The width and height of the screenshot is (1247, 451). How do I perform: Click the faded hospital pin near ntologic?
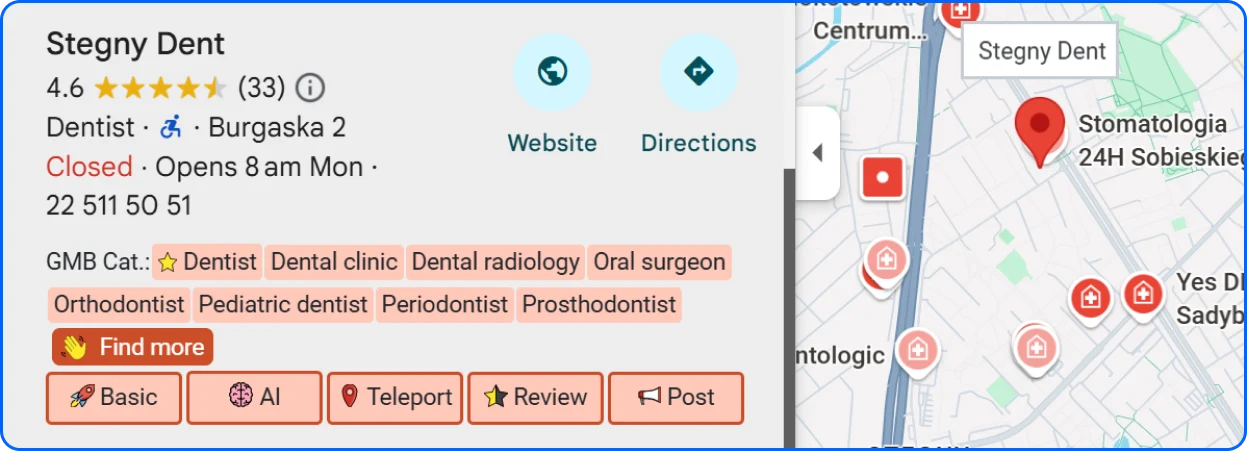[x=916, y=349]
